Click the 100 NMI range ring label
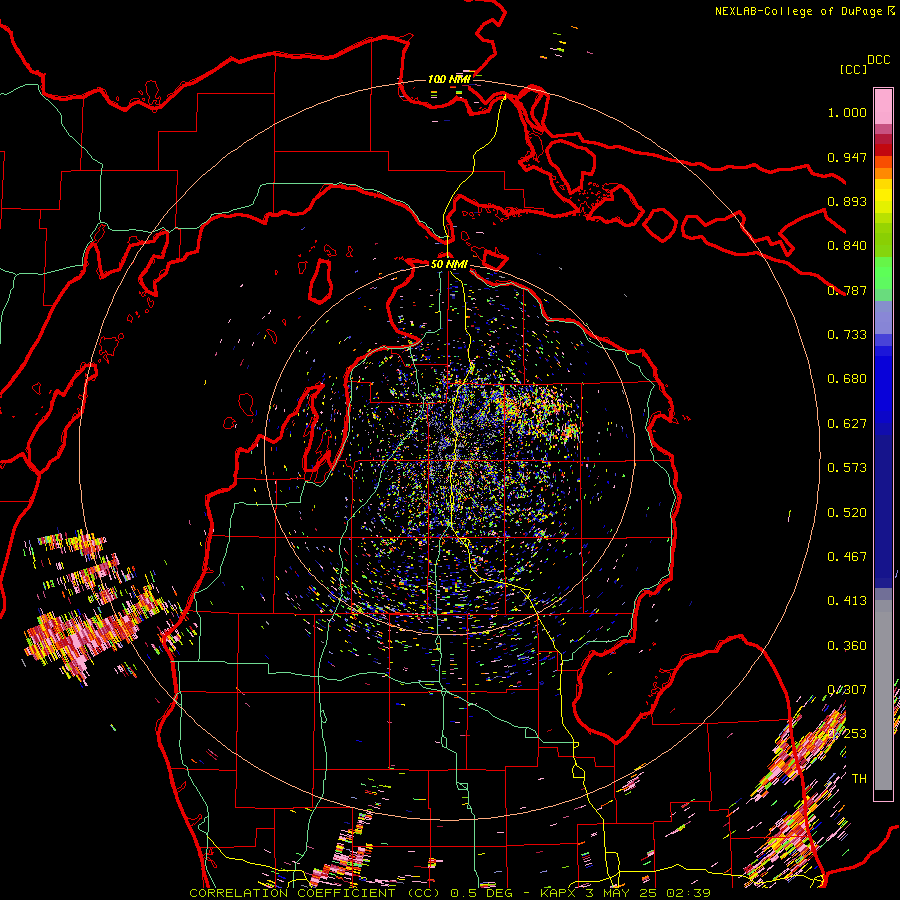The width and height of the screenshot is (900, 900). 449,79
